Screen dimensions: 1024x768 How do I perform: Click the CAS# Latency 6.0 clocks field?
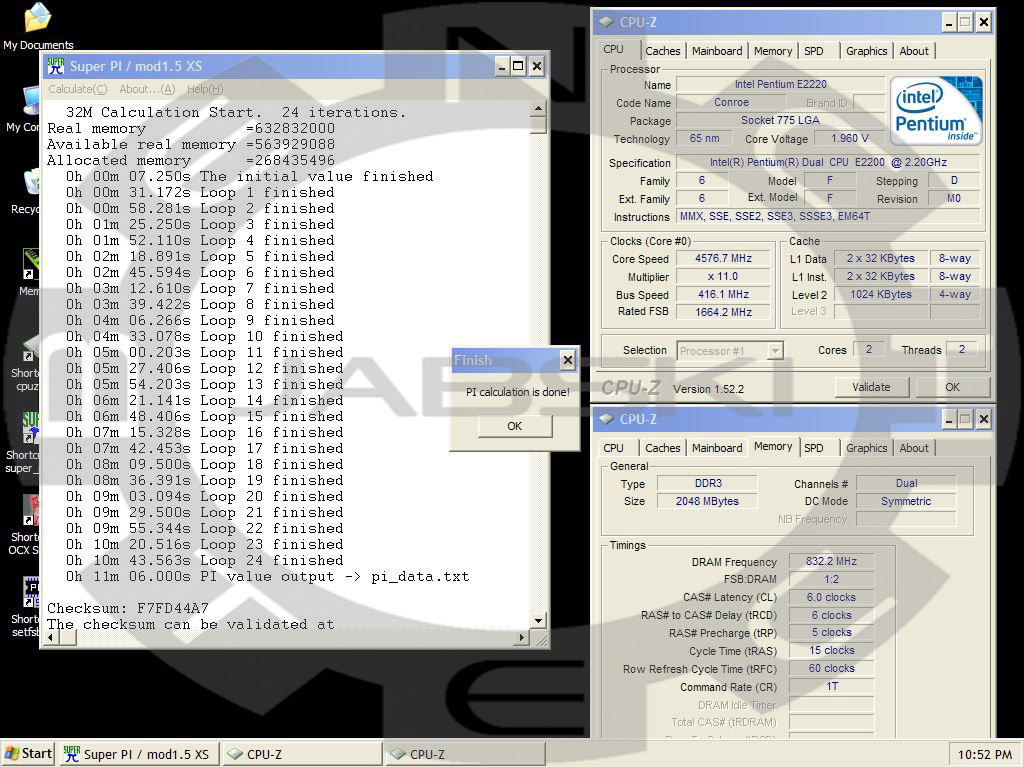click(x=831, y=597)
